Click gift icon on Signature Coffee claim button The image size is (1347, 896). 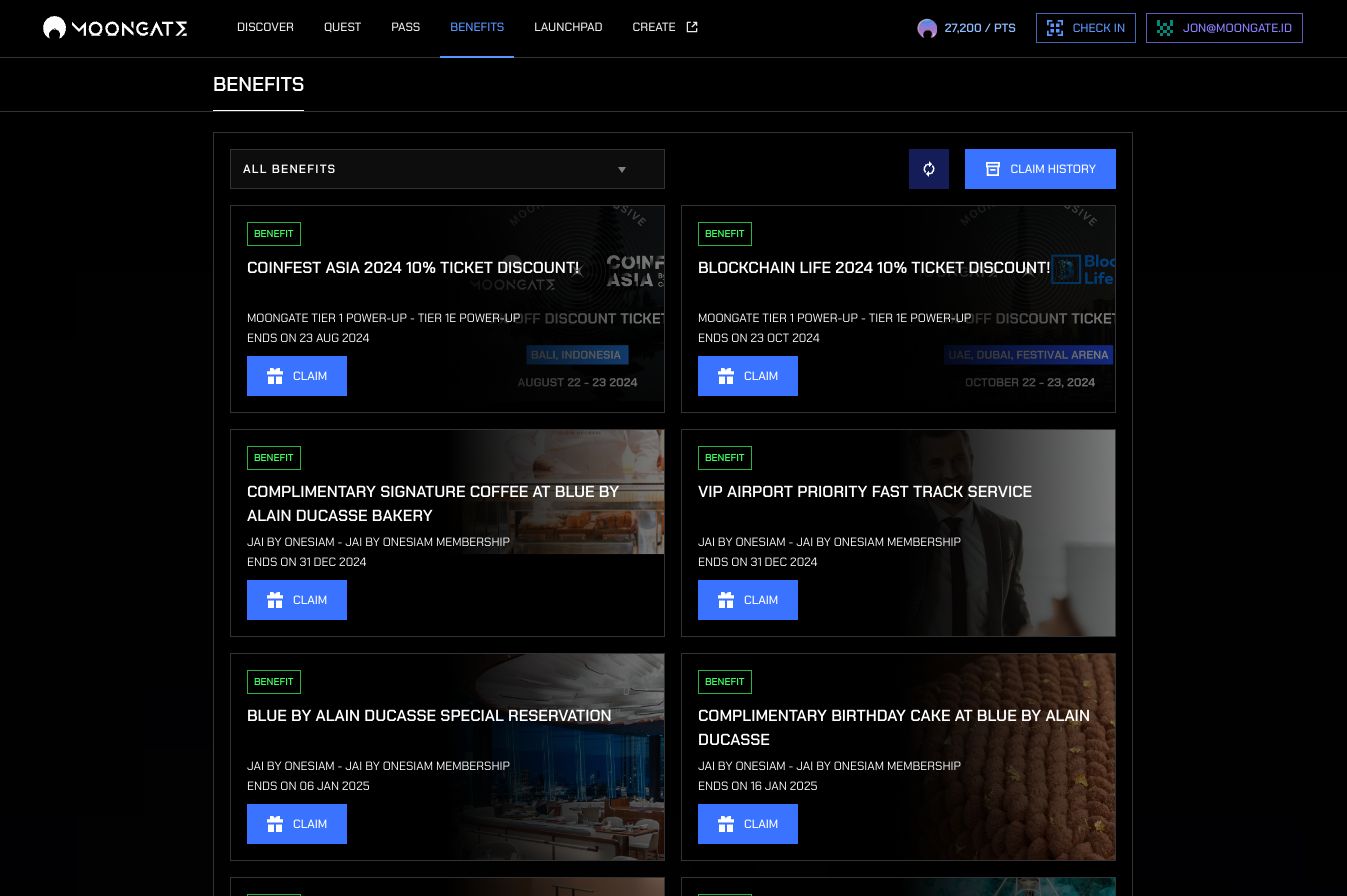(x=275, y=600)
